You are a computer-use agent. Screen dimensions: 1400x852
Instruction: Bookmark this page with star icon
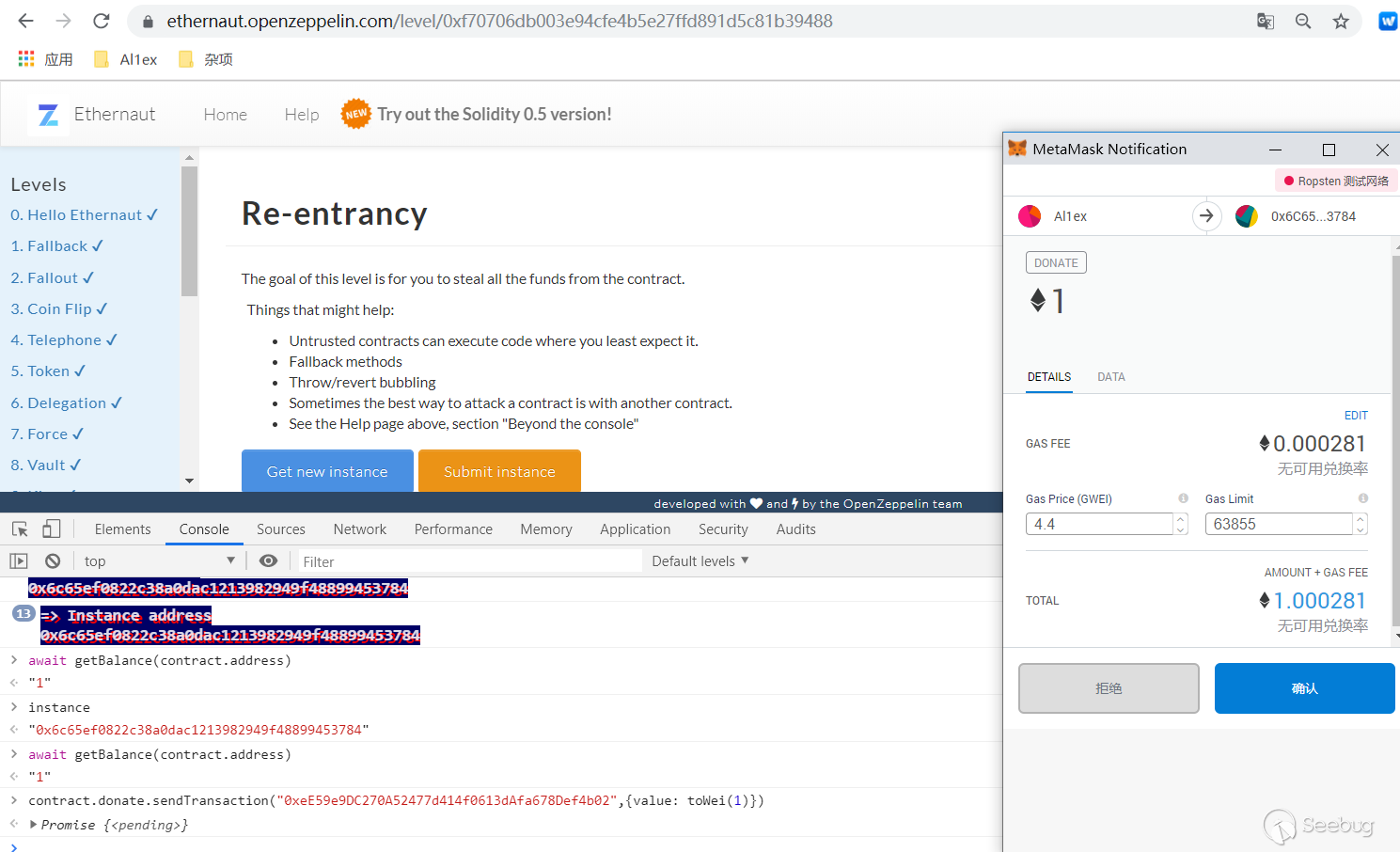[1341, 21]
